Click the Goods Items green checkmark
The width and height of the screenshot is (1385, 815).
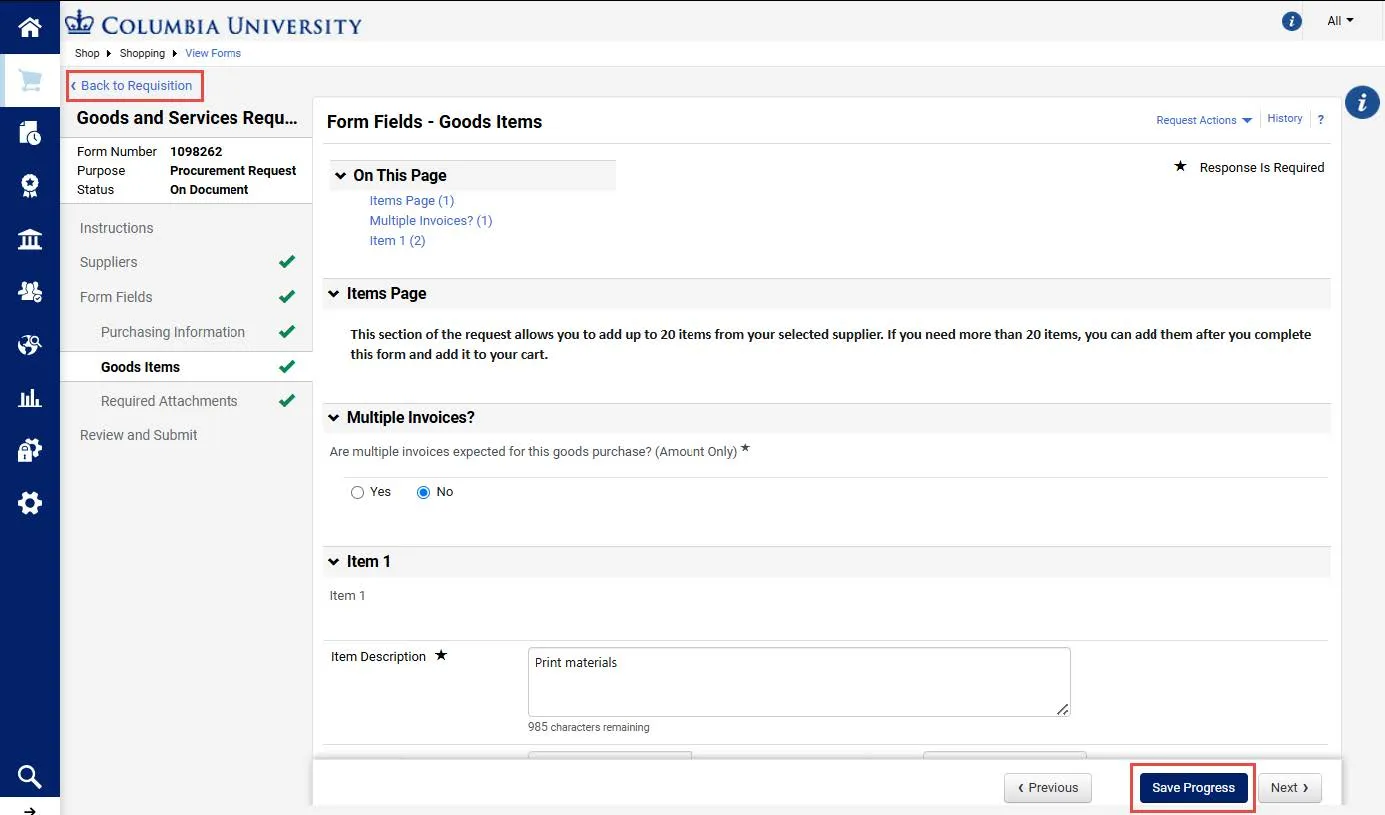click(x=287, y=367)
